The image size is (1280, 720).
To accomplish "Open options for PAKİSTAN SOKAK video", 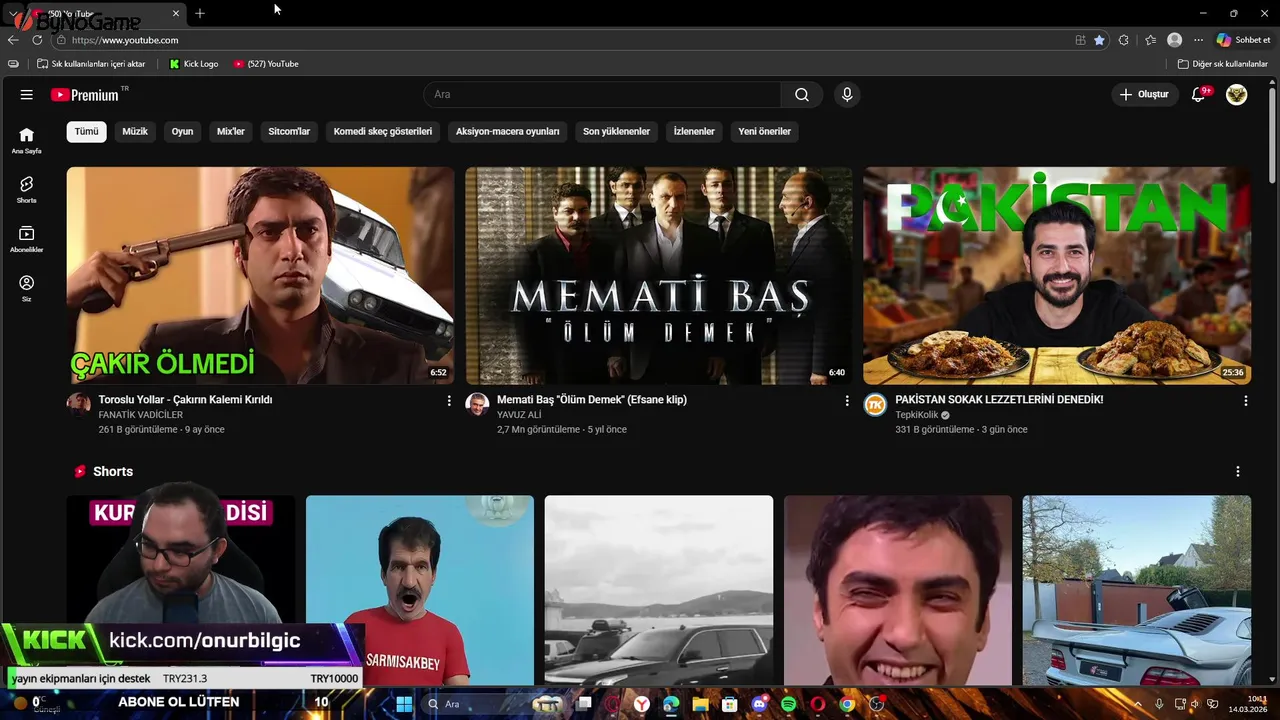I will pyautogui.click(x=1245, y=401).
